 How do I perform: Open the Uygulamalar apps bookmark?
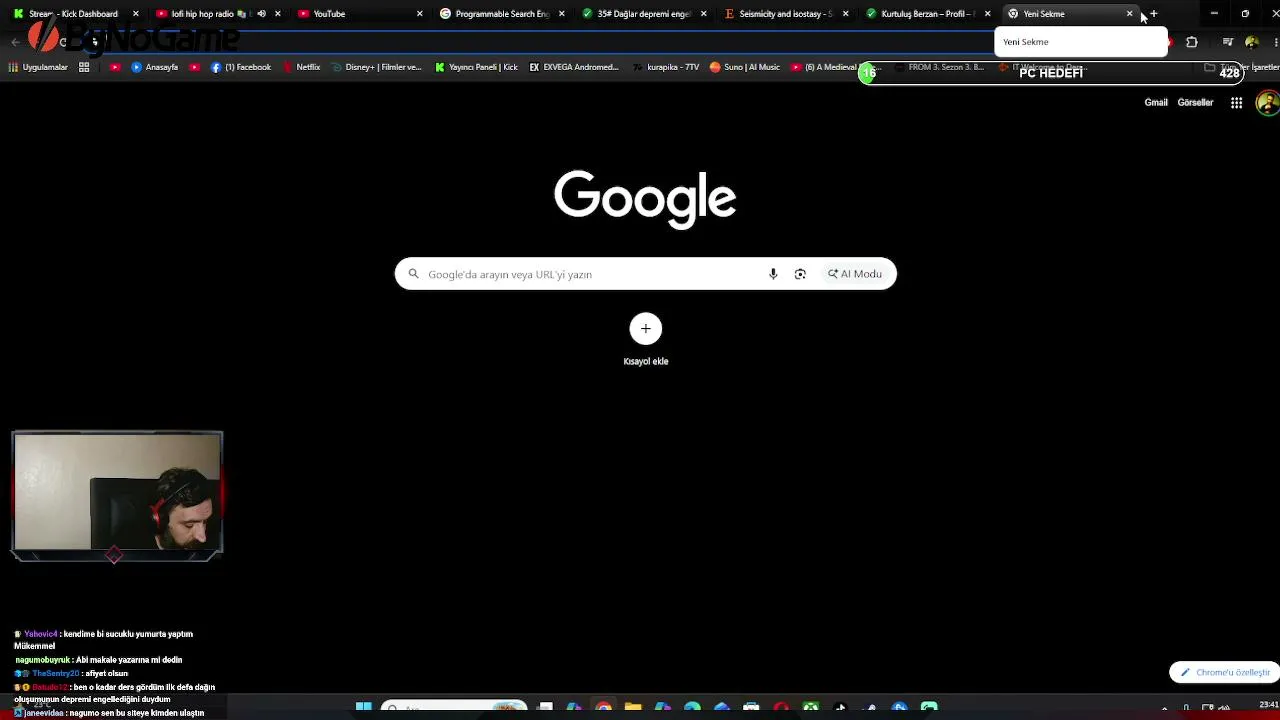coord(38,67)
